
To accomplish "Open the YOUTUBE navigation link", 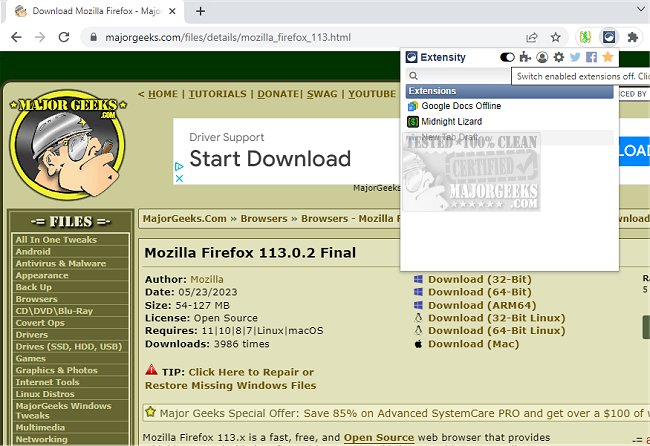I will [372, 94].
